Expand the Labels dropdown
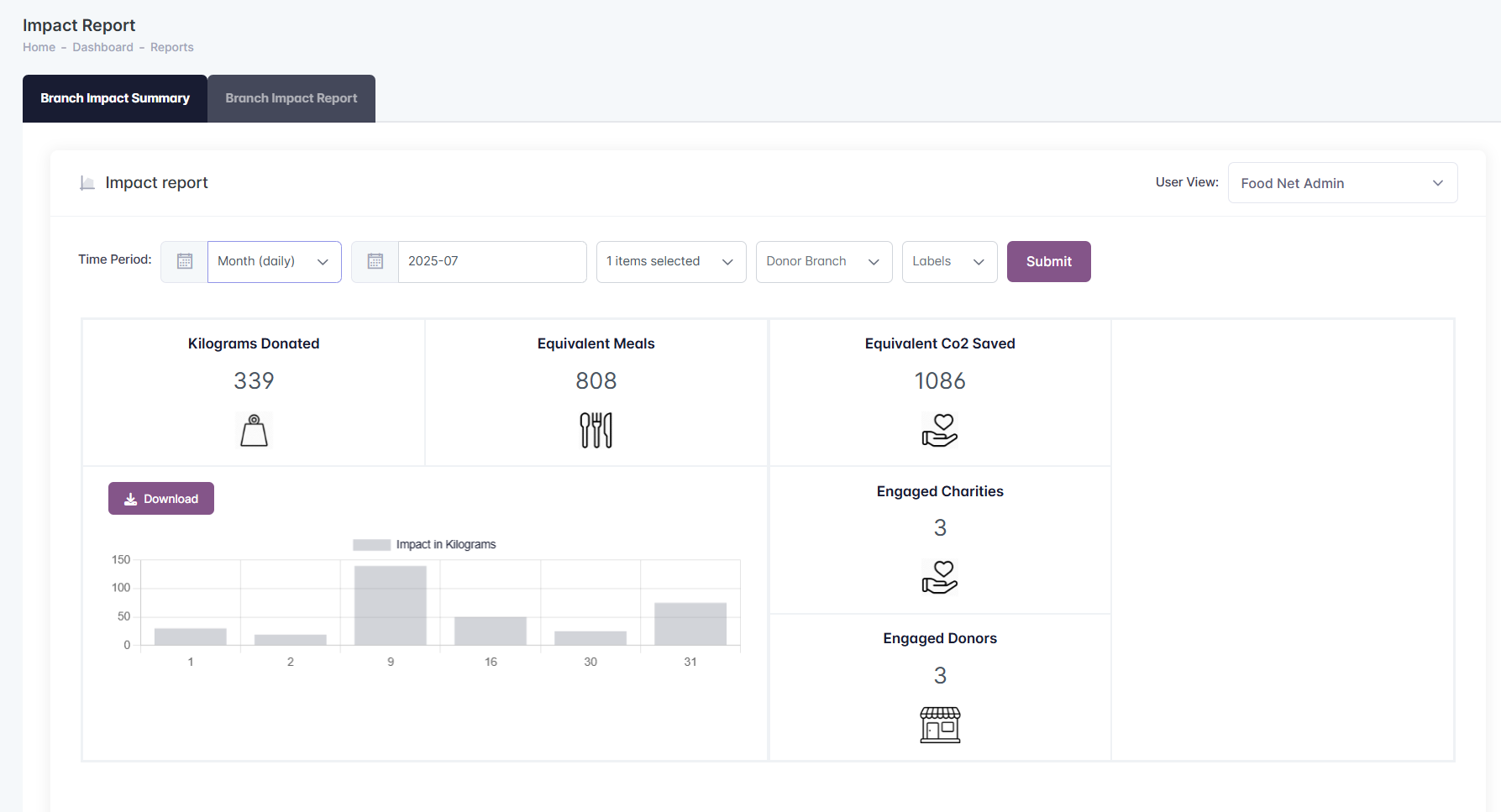 pyautogui.click(x=948, y=262)
